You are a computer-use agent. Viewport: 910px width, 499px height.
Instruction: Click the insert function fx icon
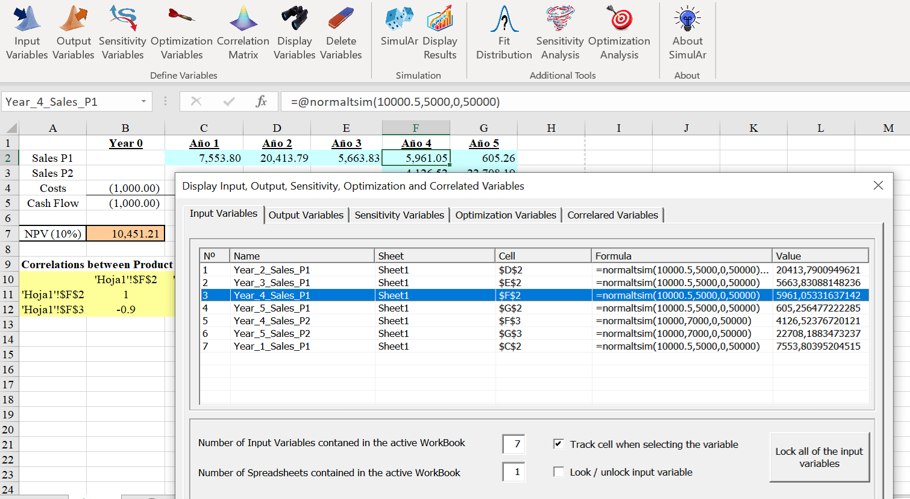click(262, 102)
